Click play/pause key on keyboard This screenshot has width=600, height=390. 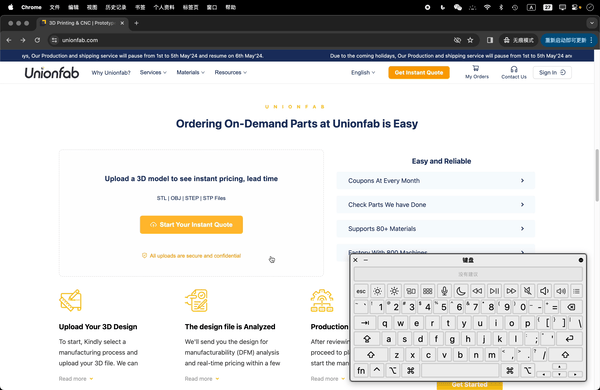tap(494, 291)
